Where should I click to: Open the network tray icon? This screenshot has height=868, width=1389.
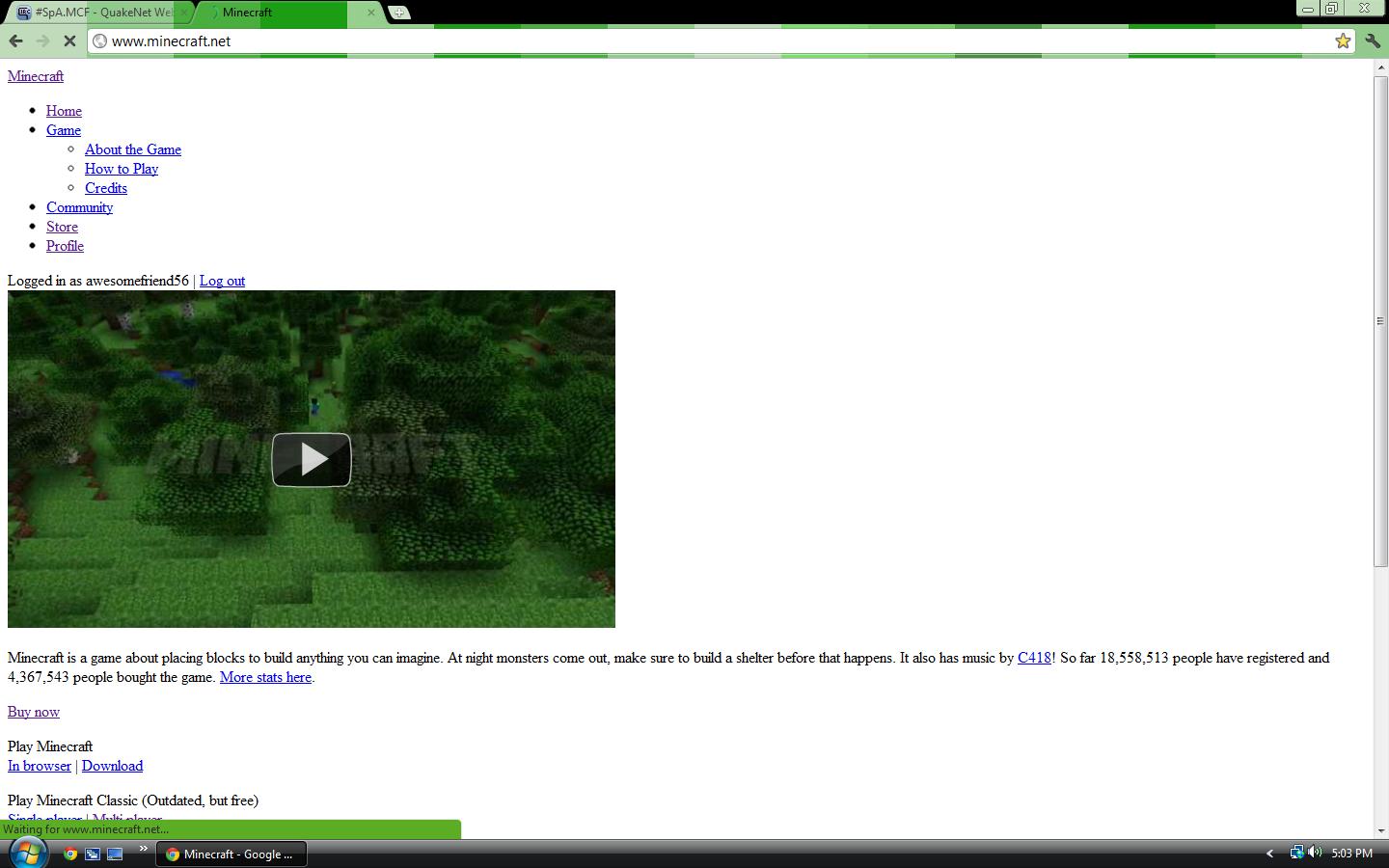[x=1296, y=853]
